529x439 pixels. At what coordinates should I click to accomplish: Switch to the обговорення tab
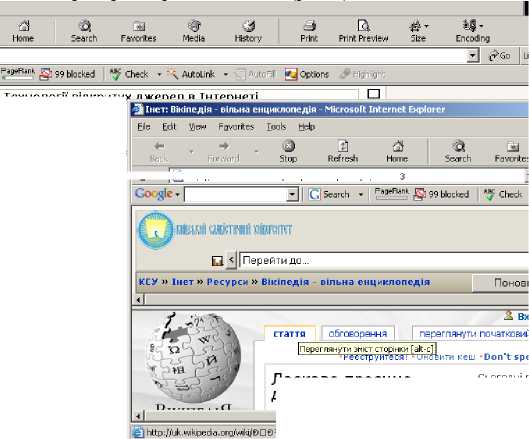[358, 334]
